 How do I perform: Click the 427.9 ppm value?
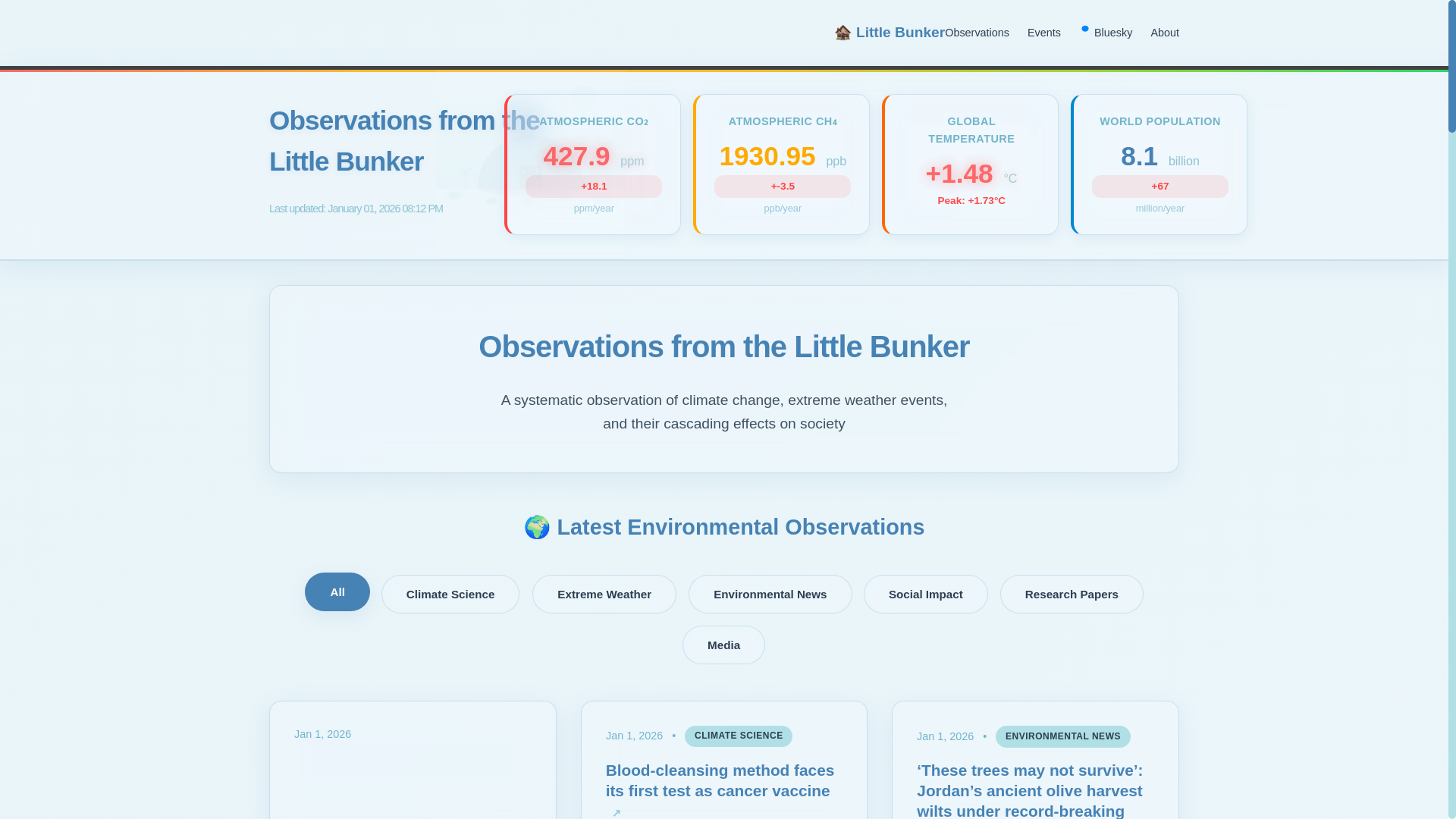coord(594,156)
